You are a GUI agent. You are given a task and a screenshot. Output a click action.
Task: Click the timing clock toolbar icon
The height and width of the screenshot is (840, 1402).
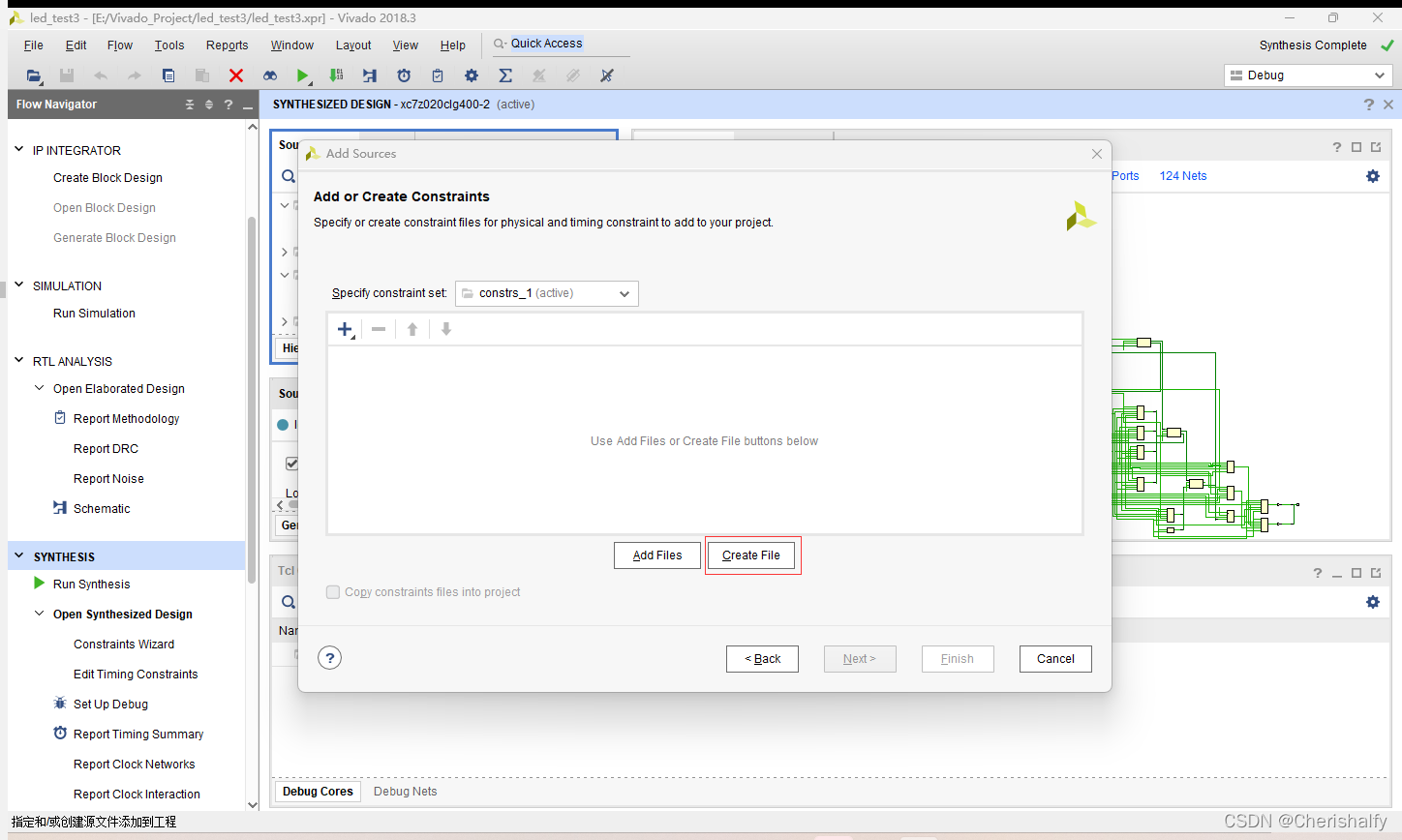(x=404, y=75)
